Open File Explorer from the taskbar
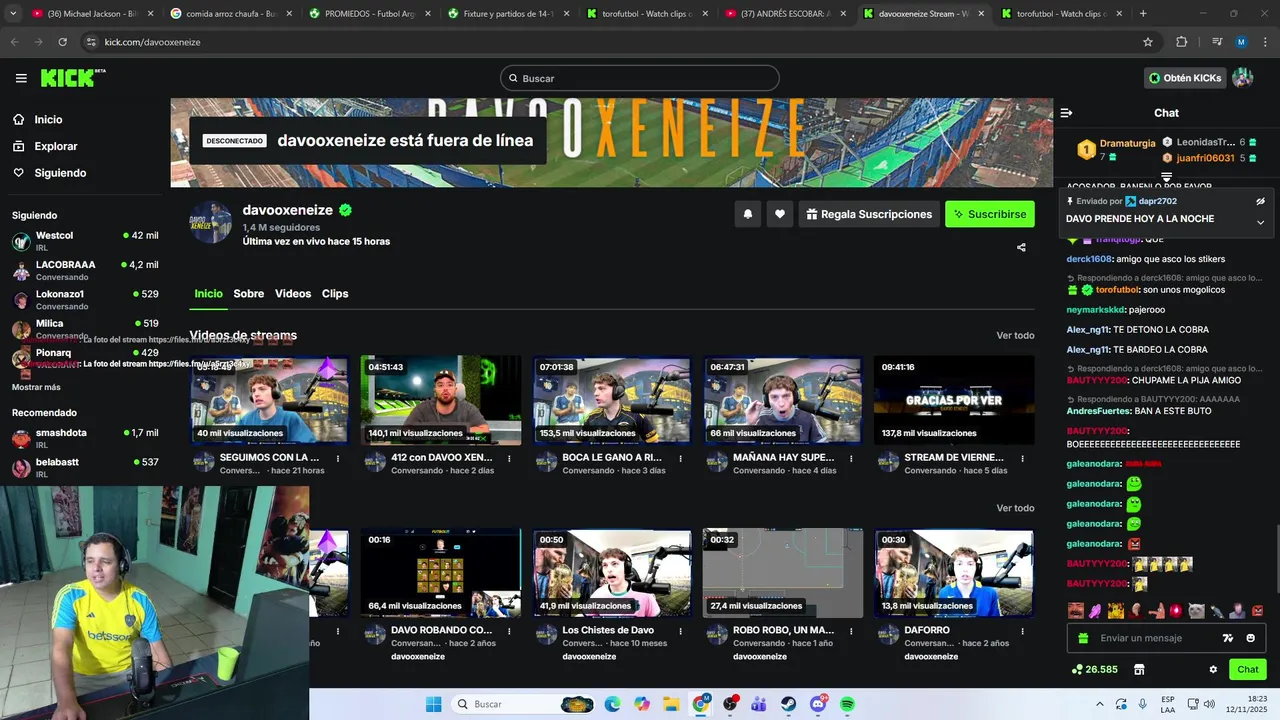 671,704
